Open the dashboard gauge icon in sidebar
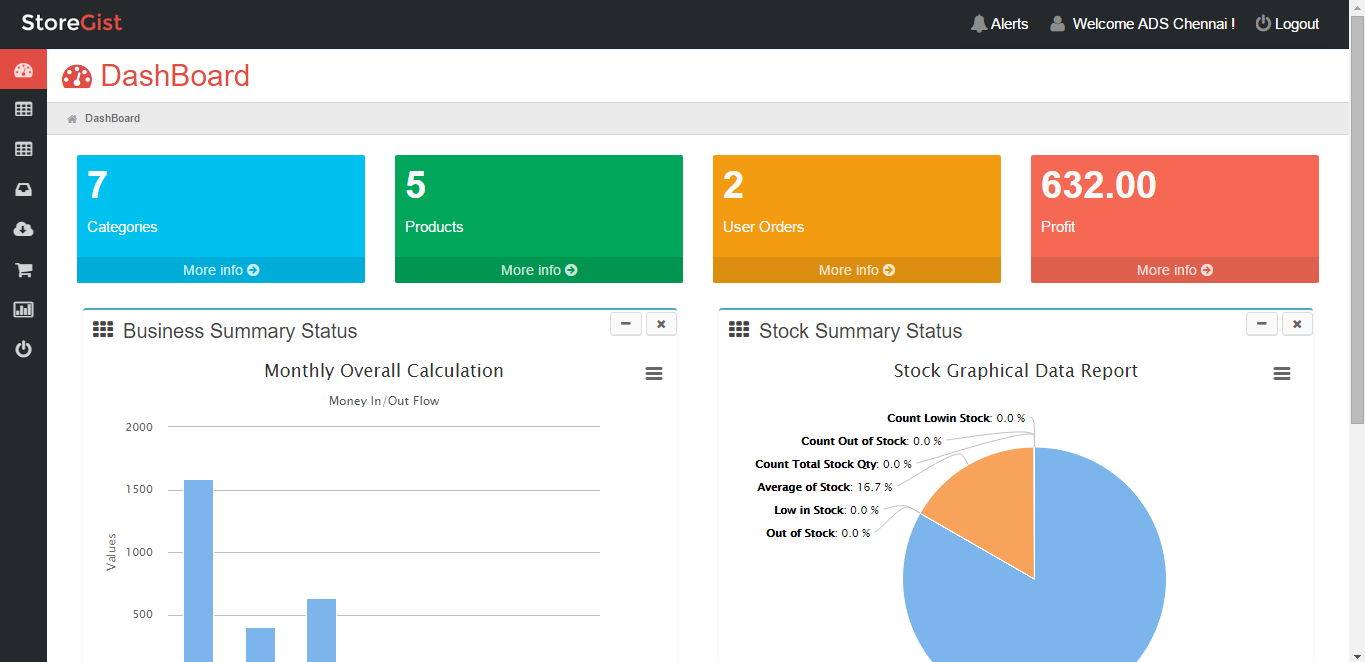The image size is (1365, 662). coord(23,69)
